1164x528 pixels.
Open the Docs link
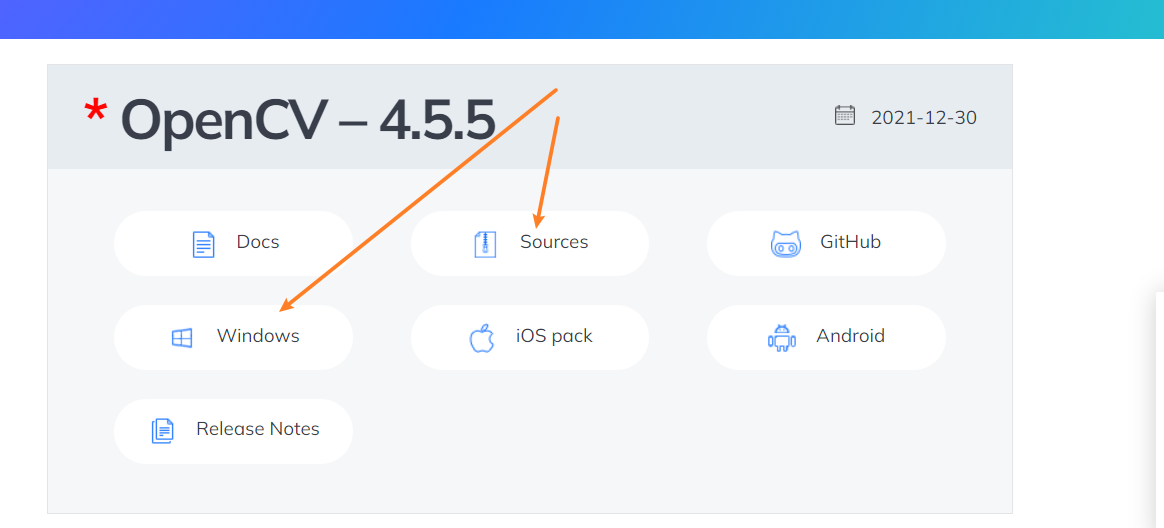[233, 244]
